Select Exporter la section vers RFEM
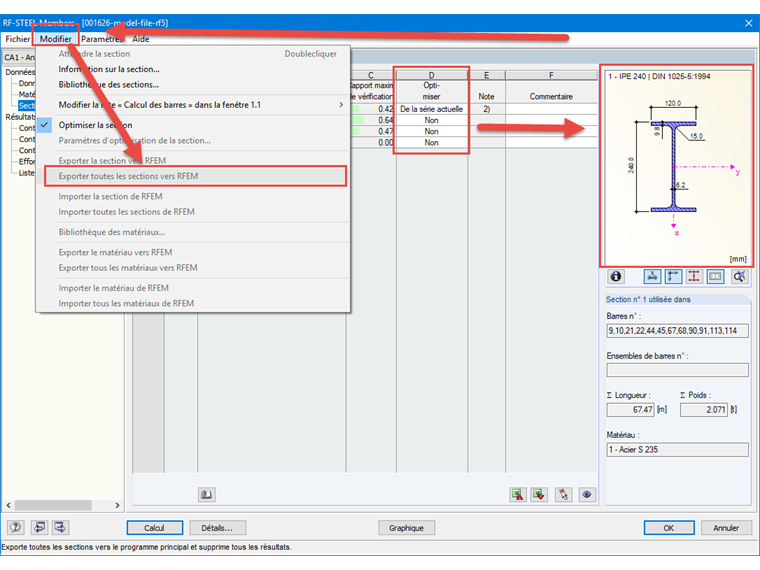Viewport: 760px width, 570px height. [112, 160]
